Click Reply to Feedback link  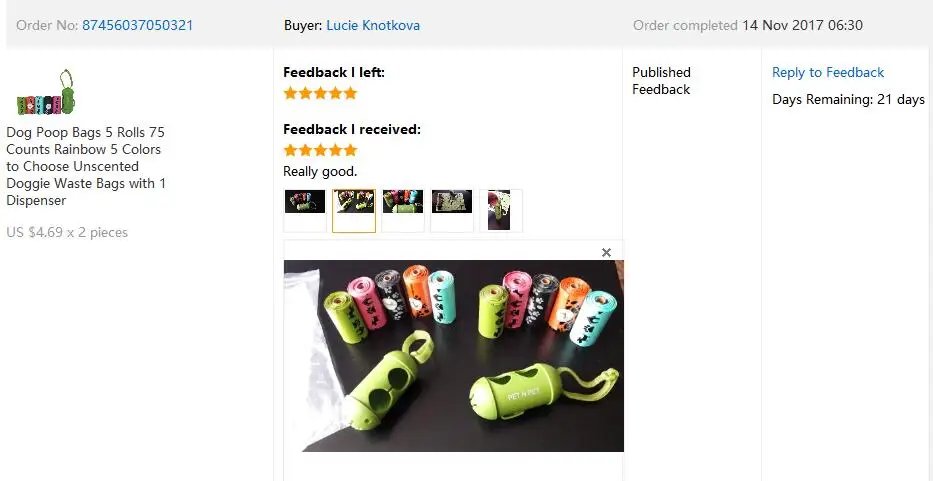828,73
